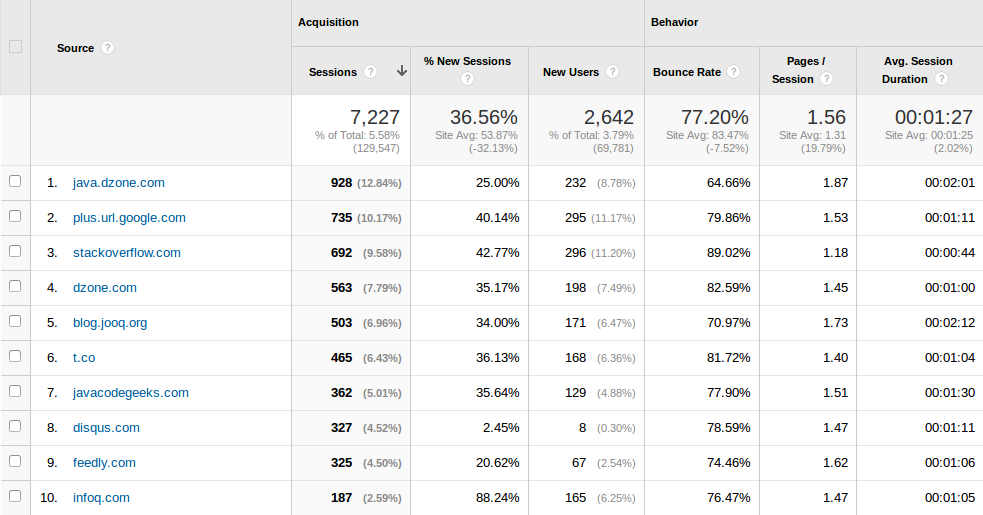The height and width of the screenshot is (515, 983).
Task: Select the 88.24% new sessions cell
Action: click(x=498, y=498)
